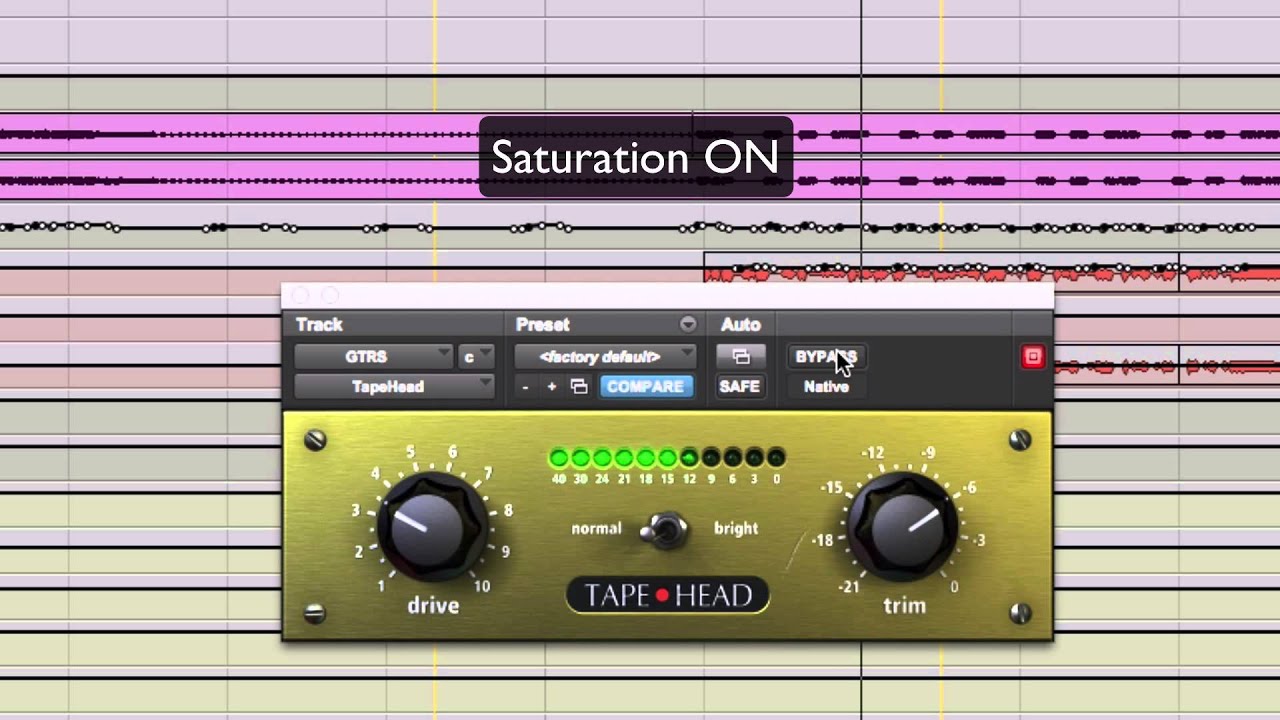The height and width of the screenshot is (720, 1280).
Task: Click the meter's 40 dB label
Action: tap(558, 479)
